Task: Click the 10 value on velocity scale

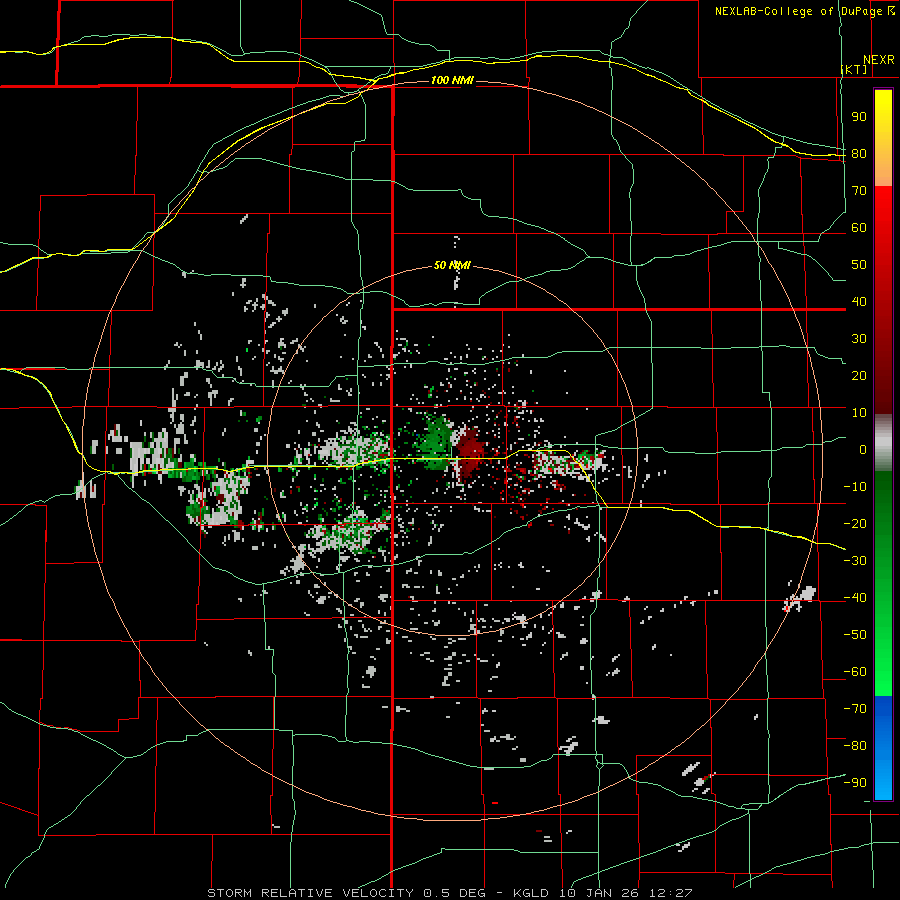Action: point(859,413)
